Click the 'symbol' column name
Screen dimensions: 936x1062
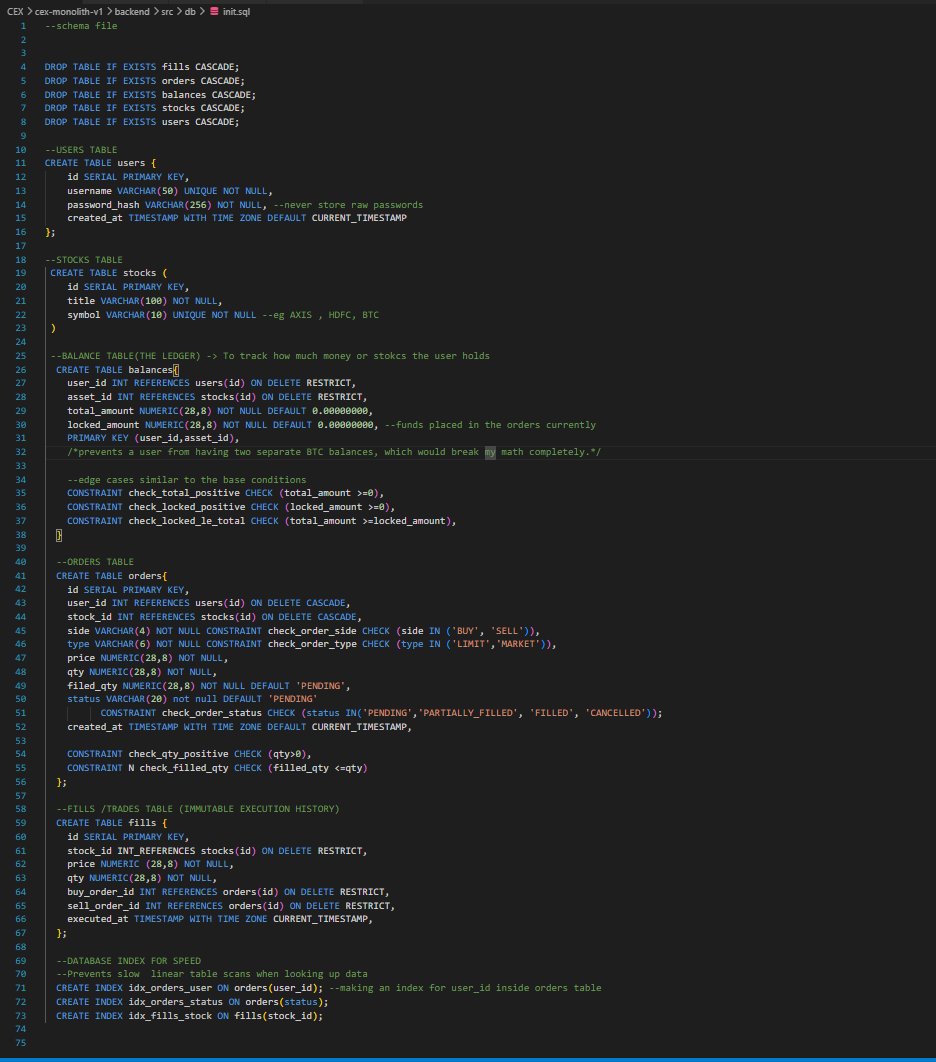click(83, 315)
